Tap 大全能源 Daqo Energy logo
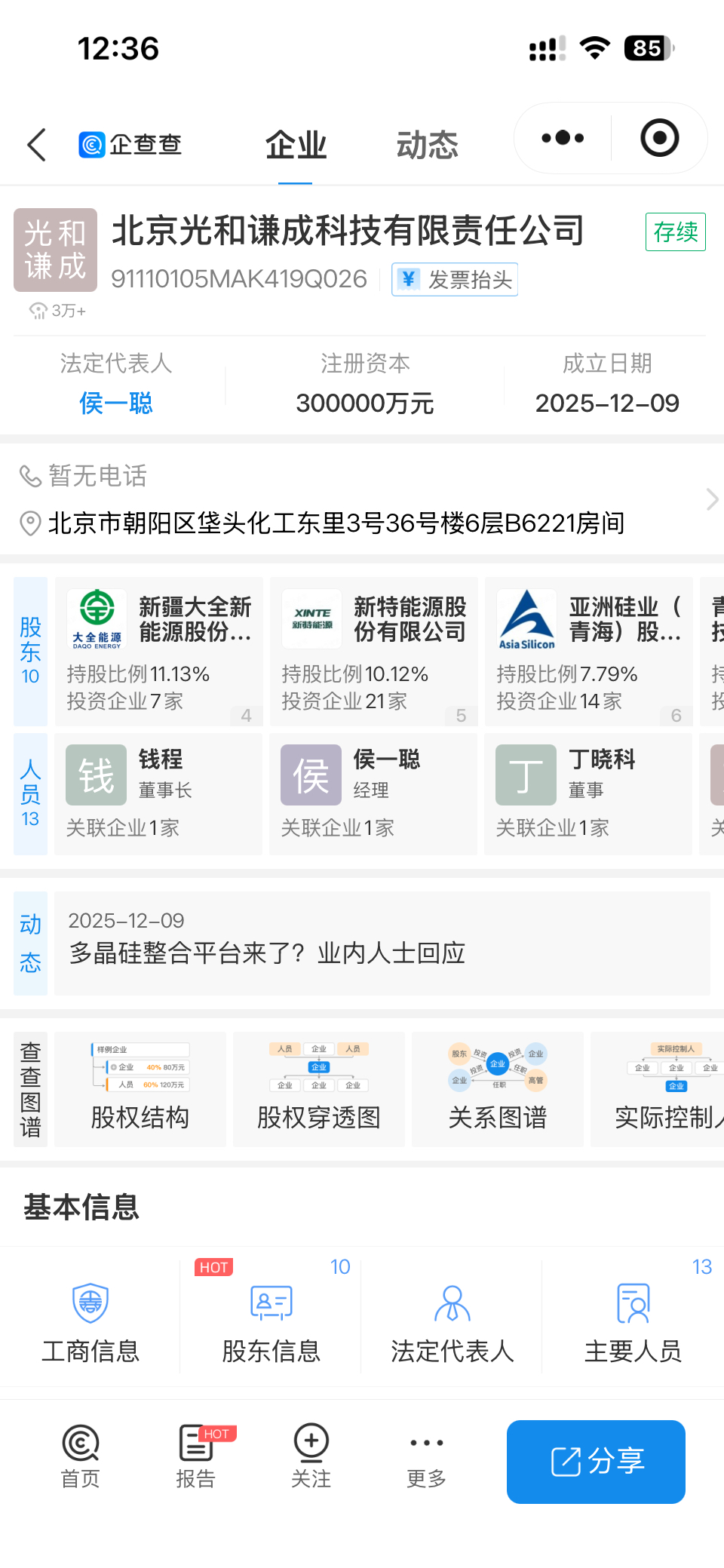Screen dimensions: 724x1568 click(97, 619)
